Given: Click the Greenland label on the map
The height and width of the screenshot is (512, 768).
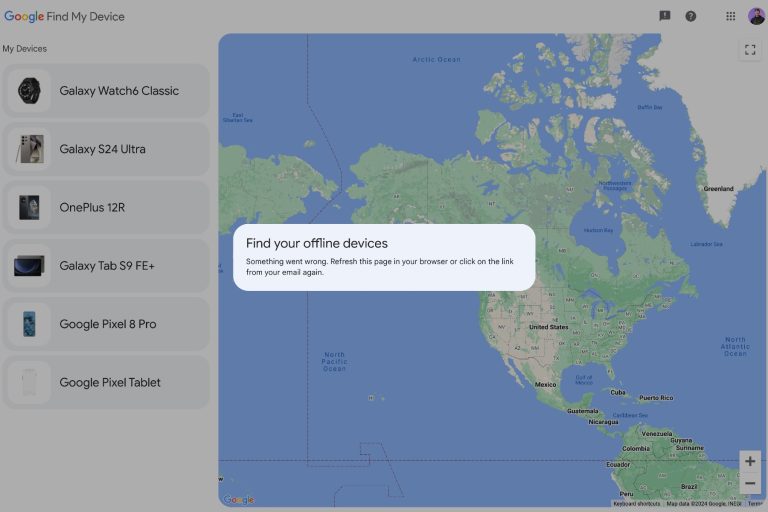Looking at the screenshot, I should 718,188.
